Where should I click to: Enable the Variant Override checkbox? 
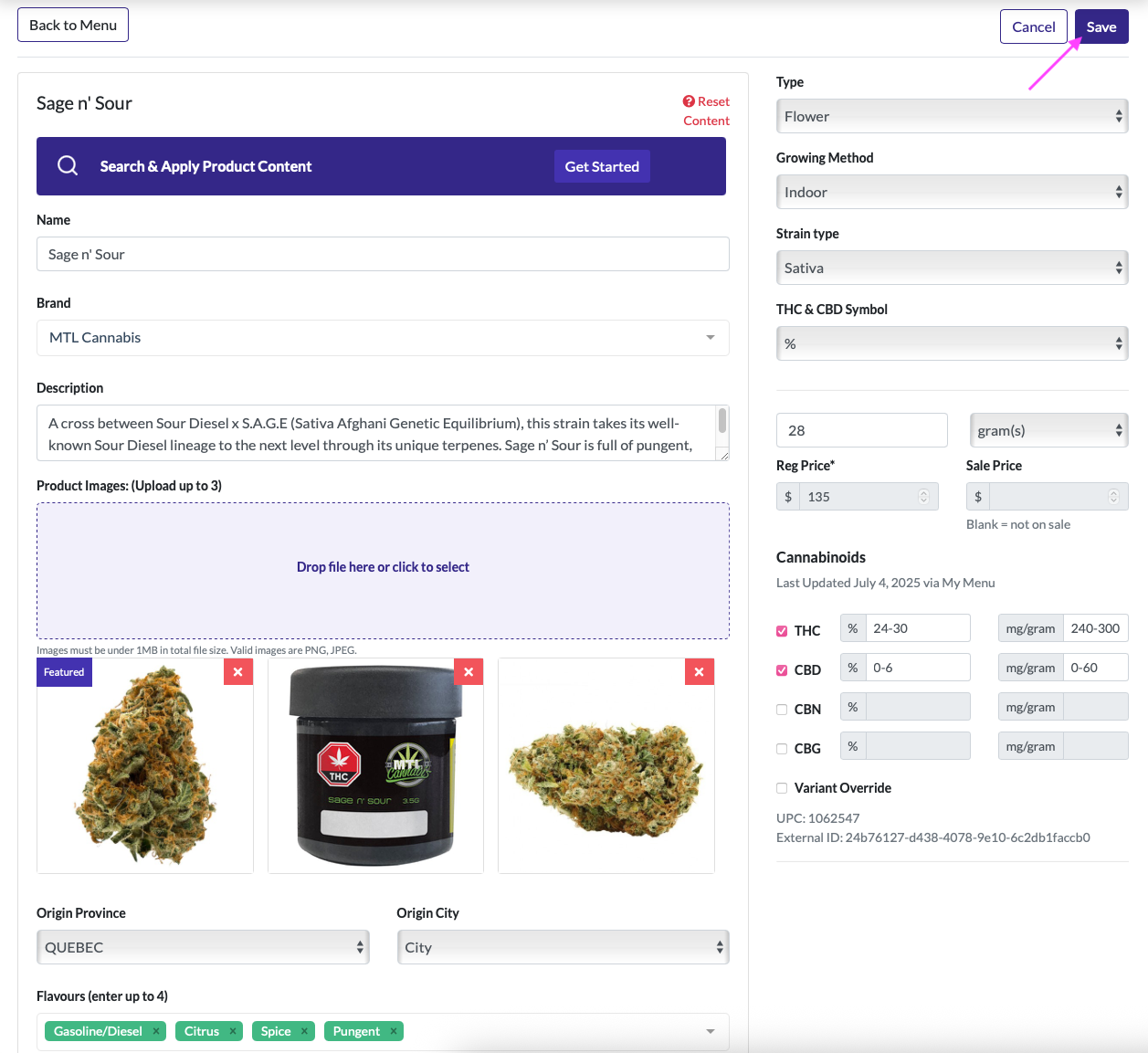pyautogui.click(x=782, y=788)
